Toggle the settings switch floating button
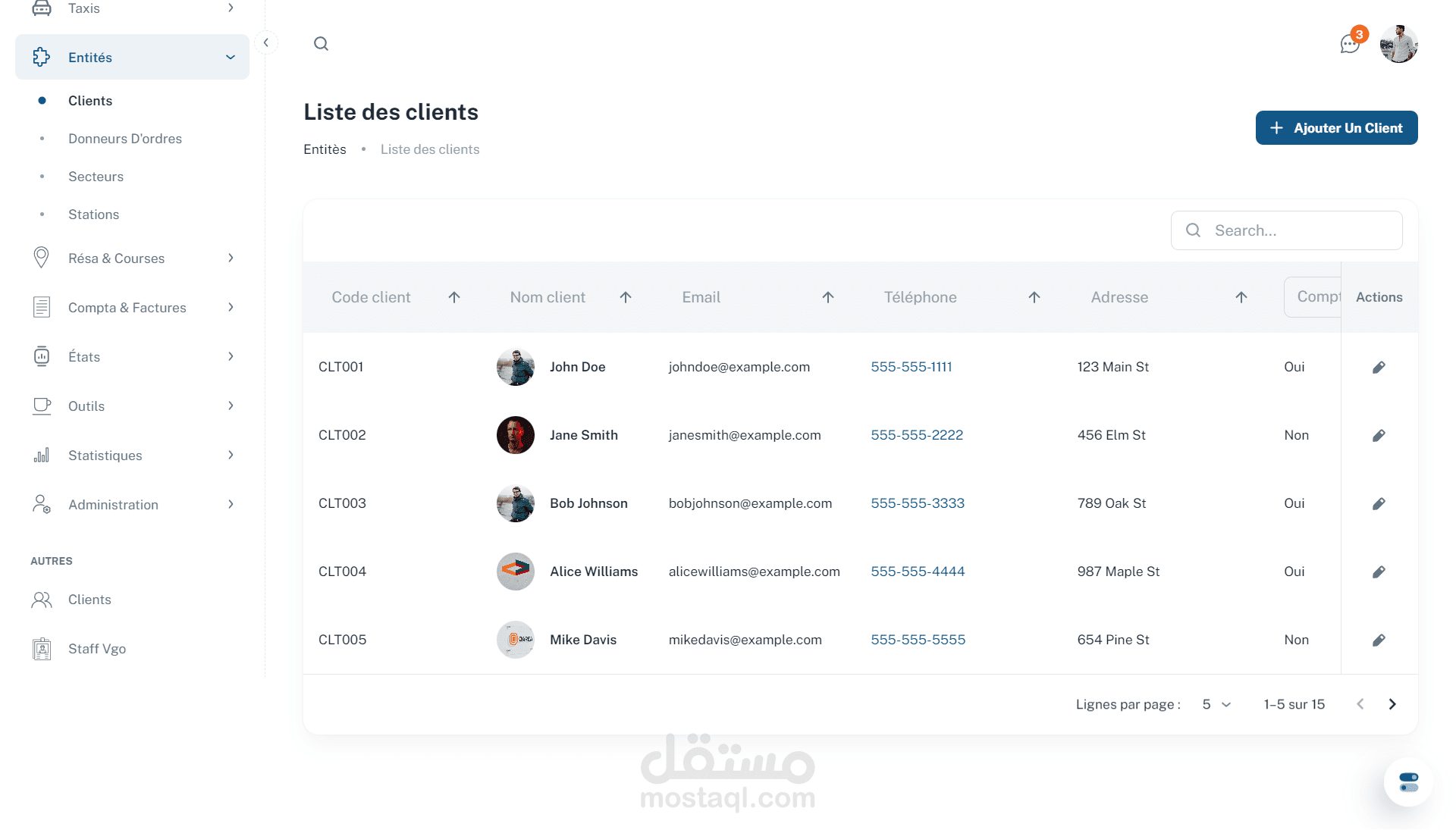The image size is (1456, 830). tap(1408, 781)
